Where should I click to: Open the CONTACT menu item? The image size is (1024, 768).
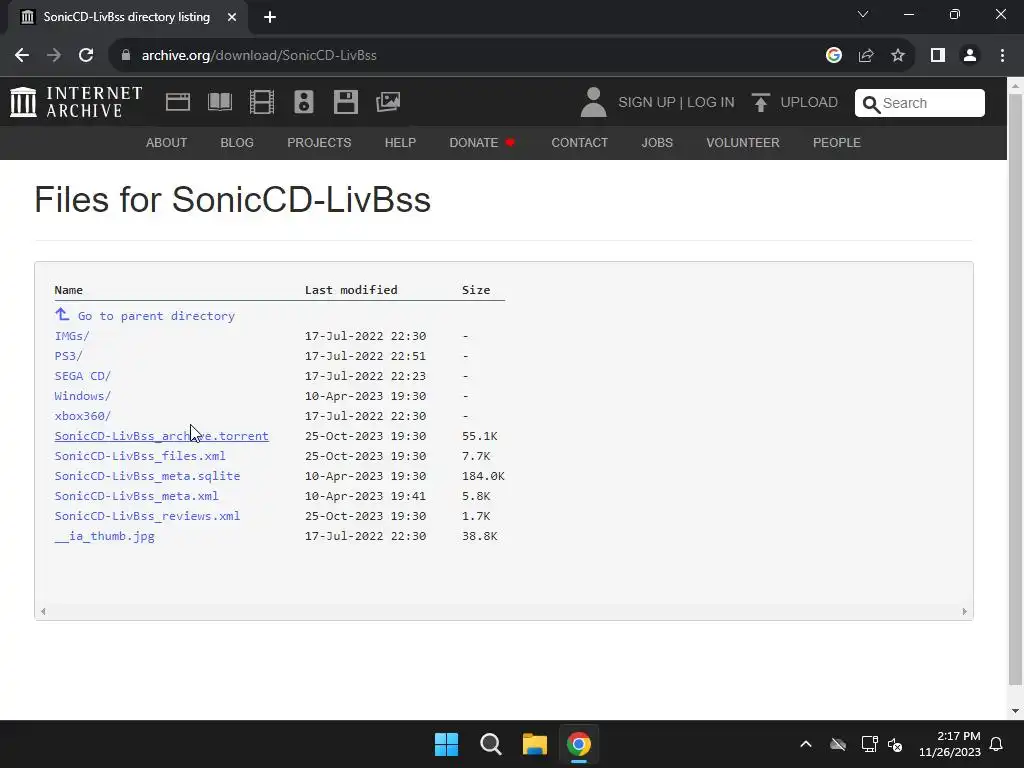(579, 142)
